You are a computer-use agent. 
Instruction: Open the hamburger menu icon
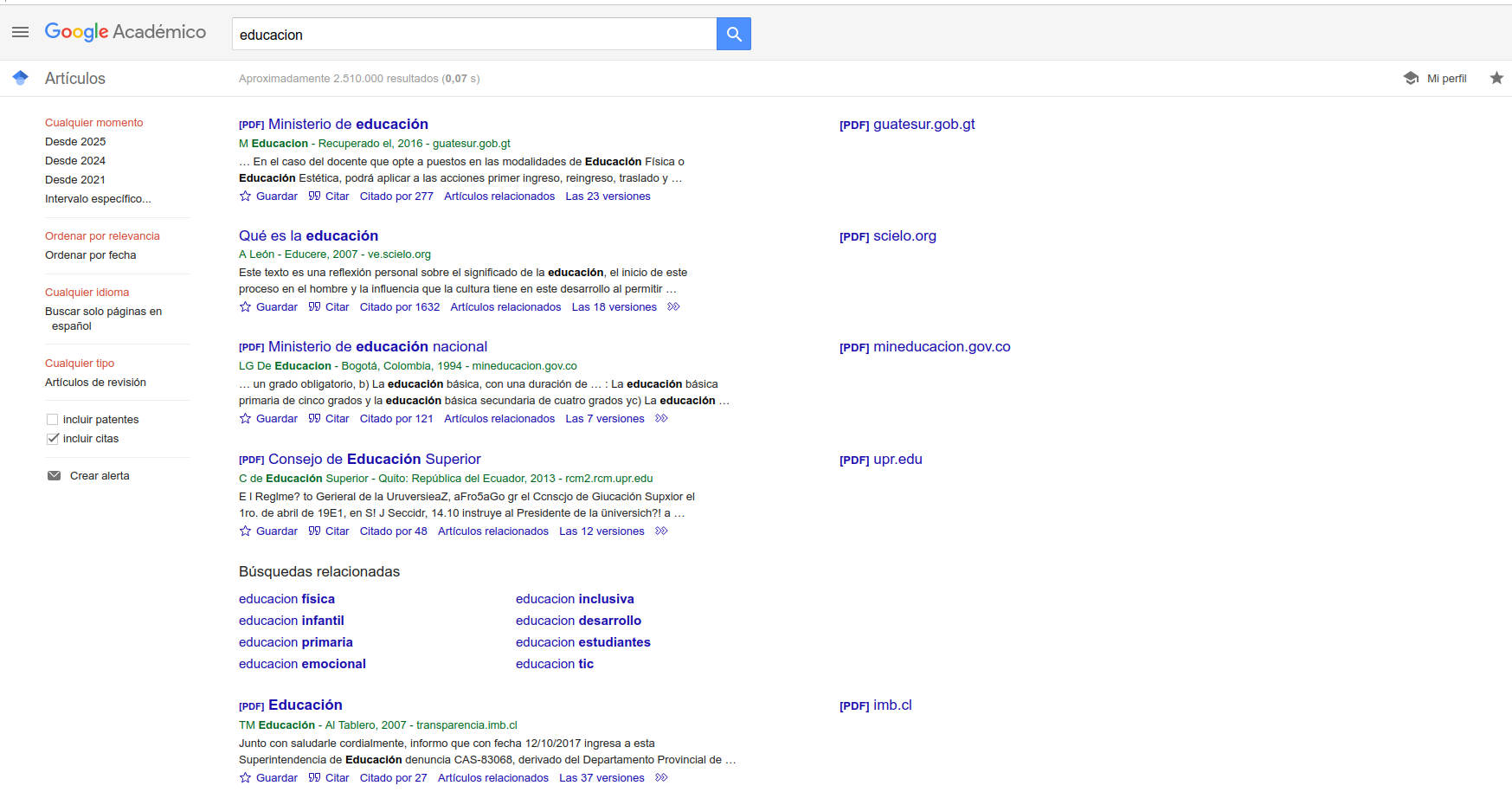(20, 32)
